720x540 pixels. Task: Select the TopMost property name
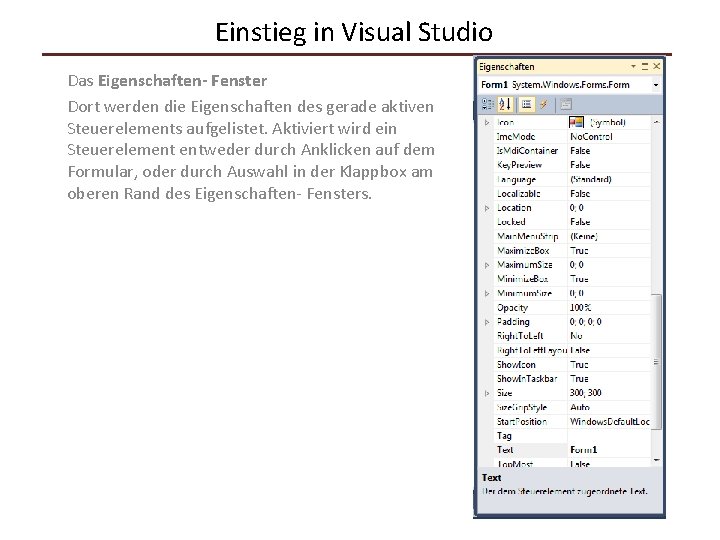pyautogui.click(x=515, y=464)
